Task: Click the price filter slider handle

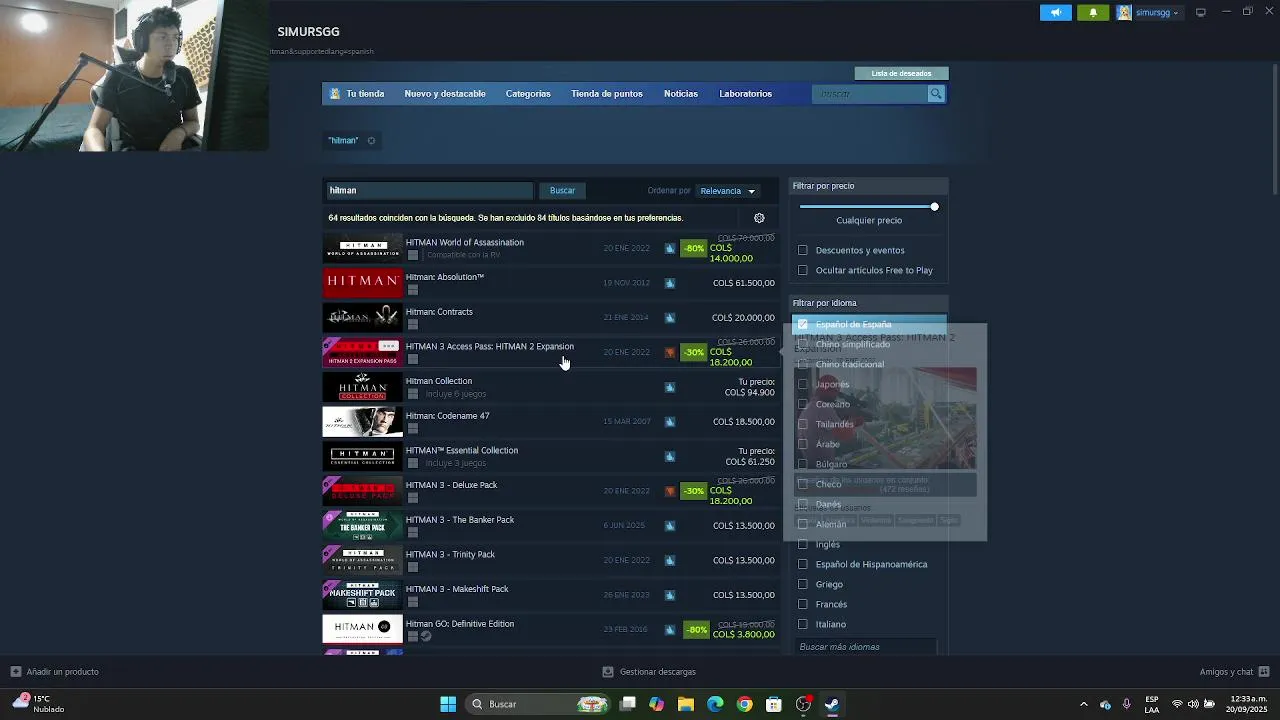Action: [934, 207]
